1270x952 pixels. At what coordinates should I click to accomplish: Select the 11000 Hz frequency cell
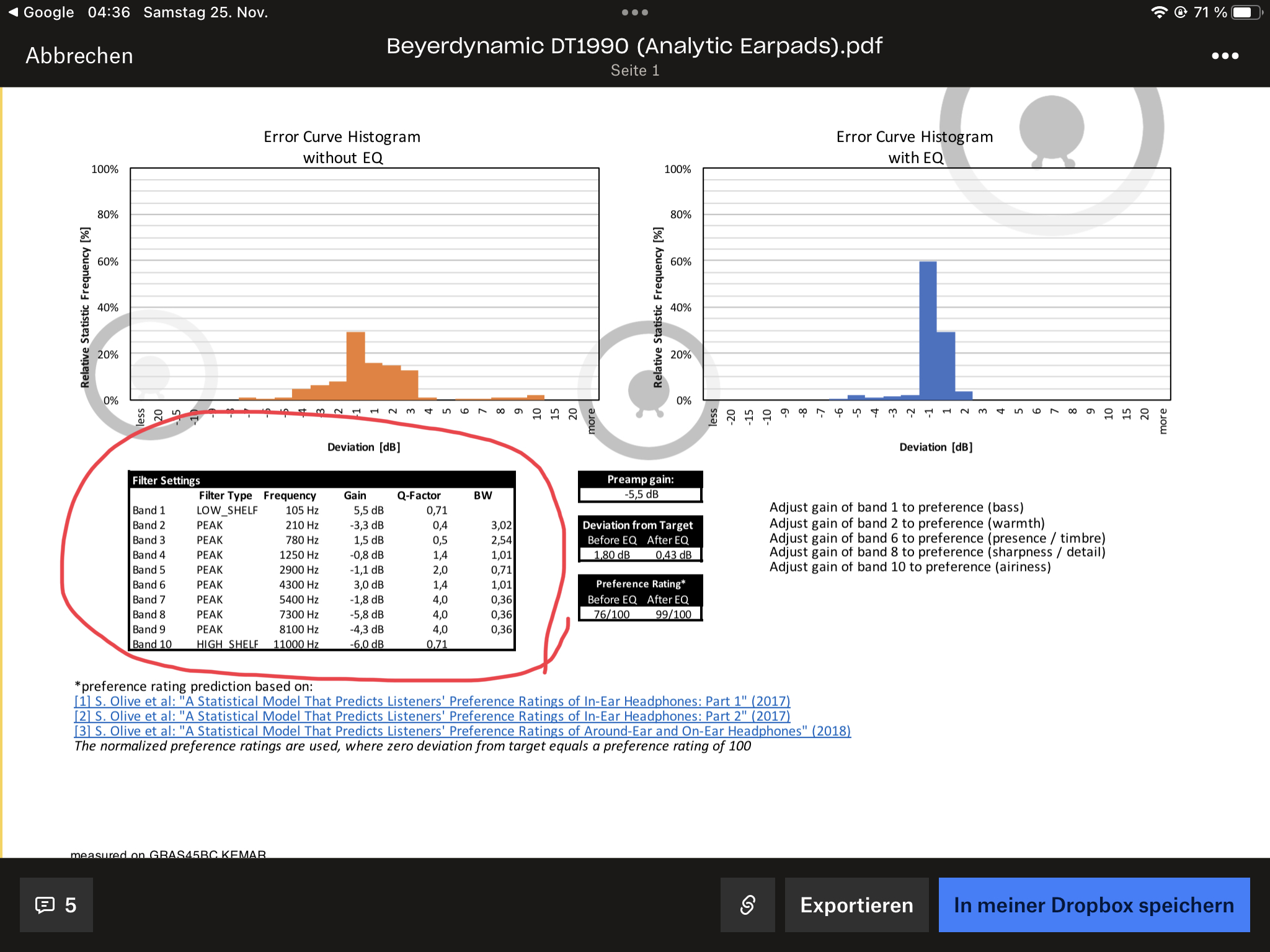(x=296, y=643)
